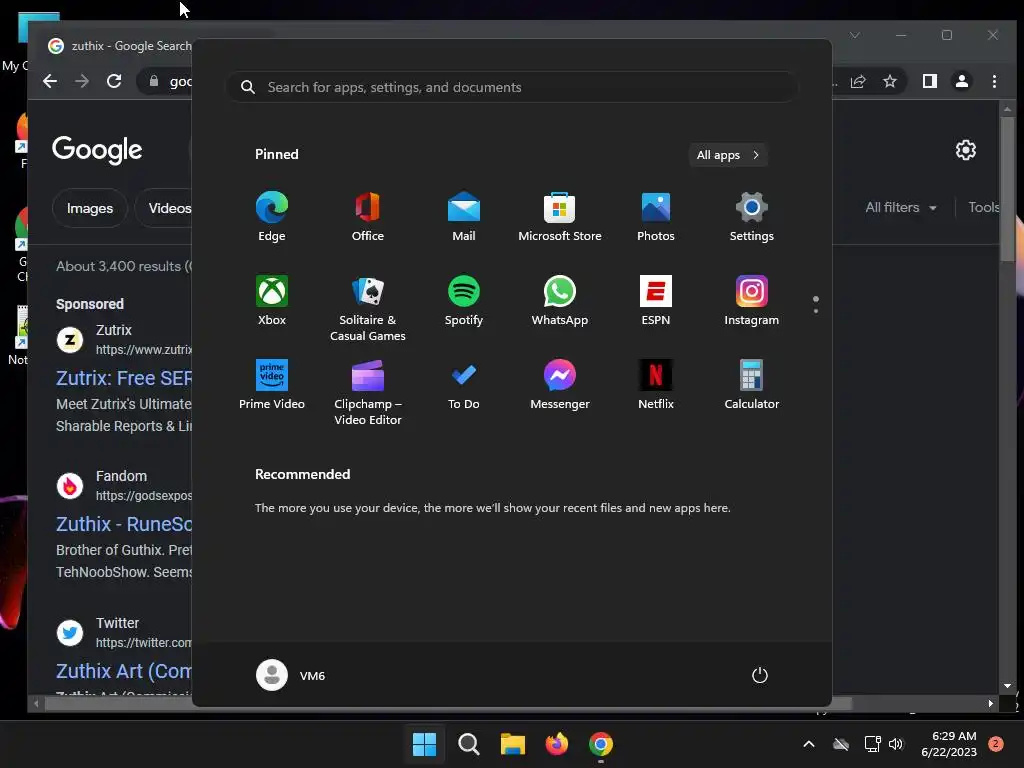Screen dimensions: 1024x768
Task: Open taskbar Search
Action: point(468,744)
